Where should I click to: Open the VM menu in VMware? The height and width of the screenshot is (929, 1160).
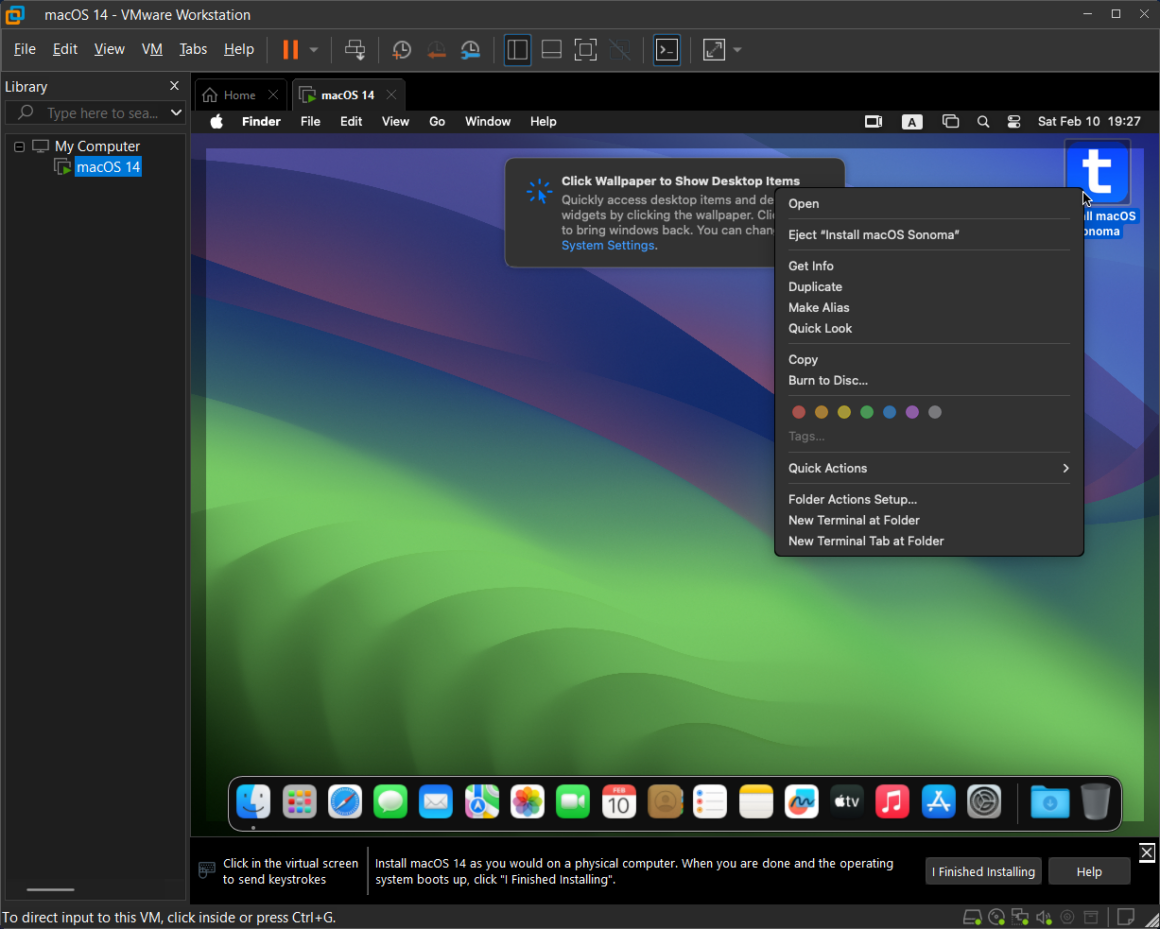152,49
